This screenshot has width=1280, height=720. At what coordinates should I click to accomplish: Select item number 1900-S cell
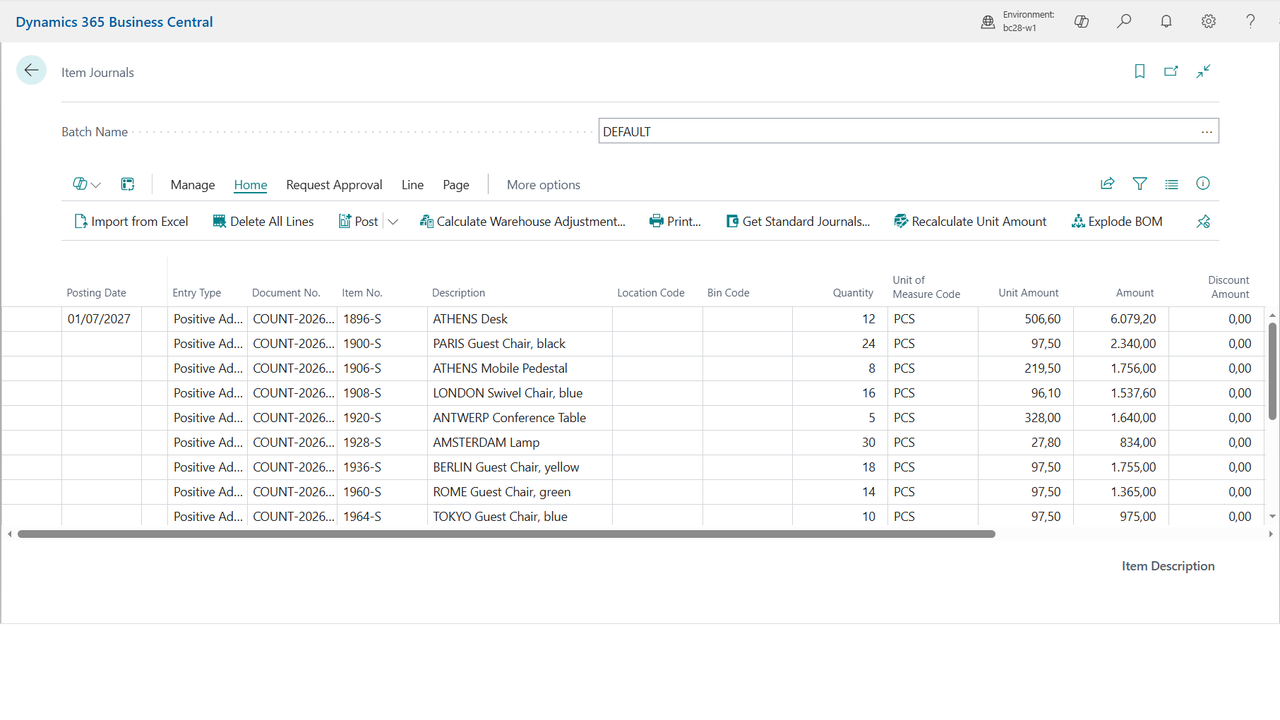click(382, 344)
